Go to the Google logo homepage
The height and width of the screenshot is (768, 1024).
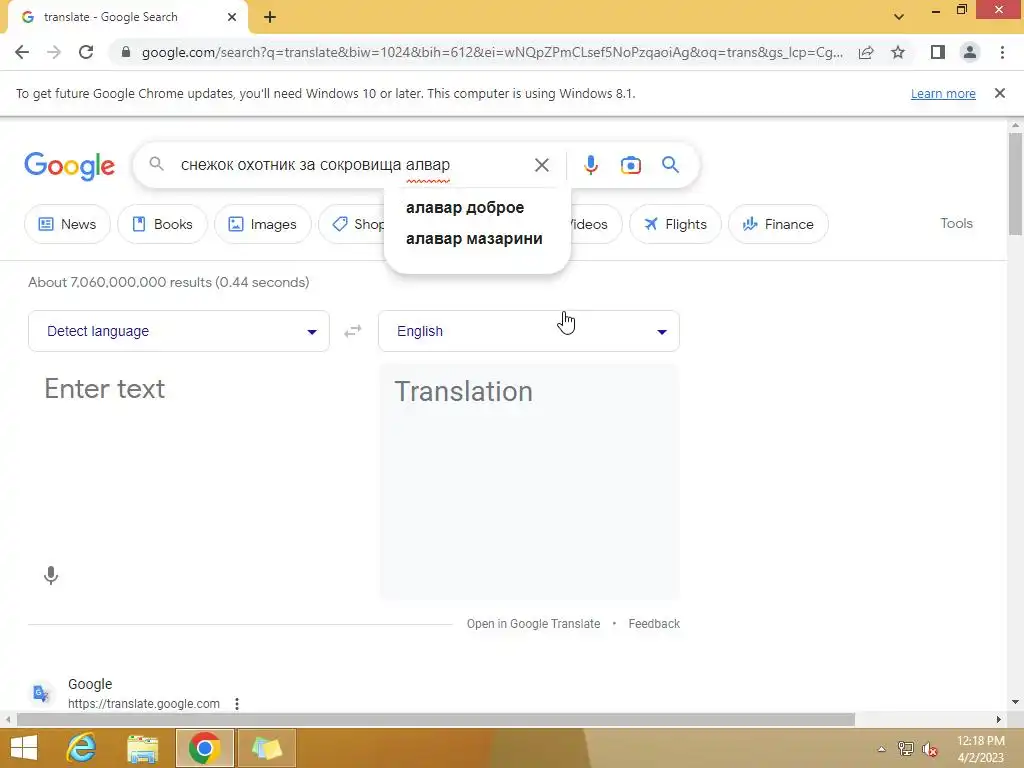coord(69,165)
